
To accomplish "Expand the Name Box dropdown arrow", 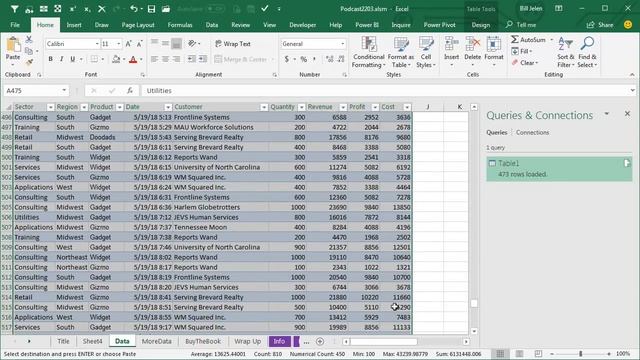I will point(64,90).
